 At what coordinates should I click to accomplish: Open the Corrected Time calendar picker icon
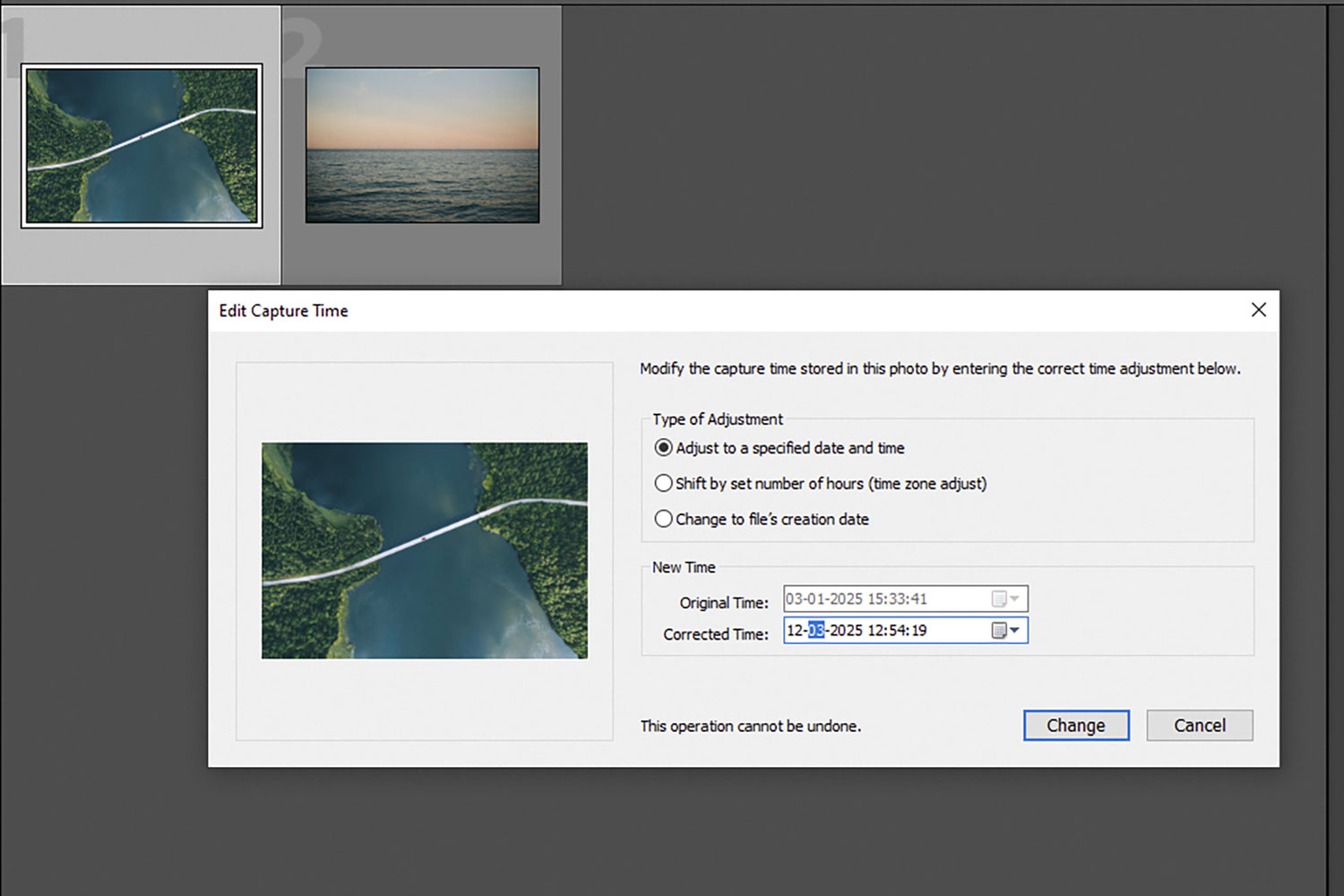coord(999,631)
